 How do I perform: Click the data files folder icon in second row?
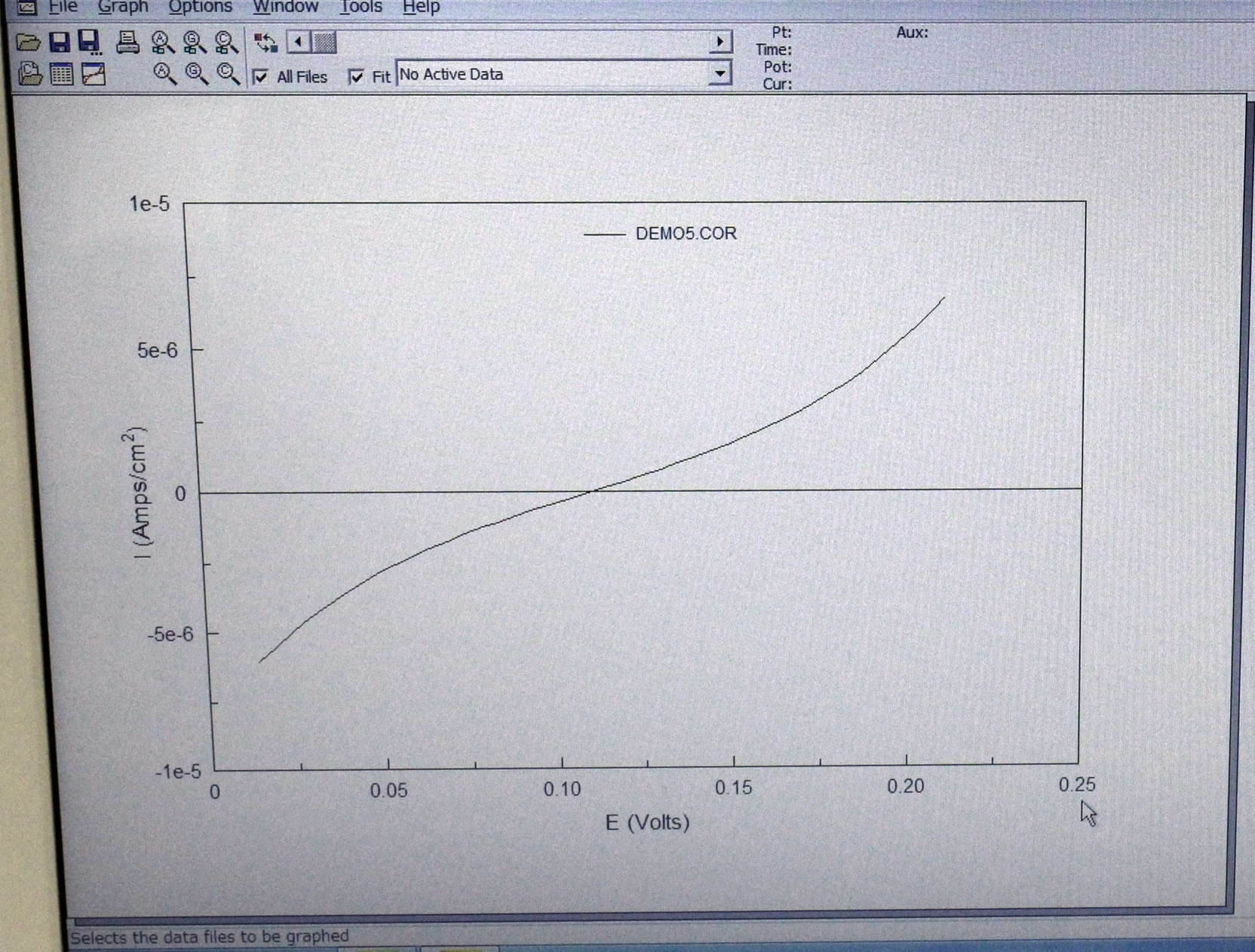point(29,74)
